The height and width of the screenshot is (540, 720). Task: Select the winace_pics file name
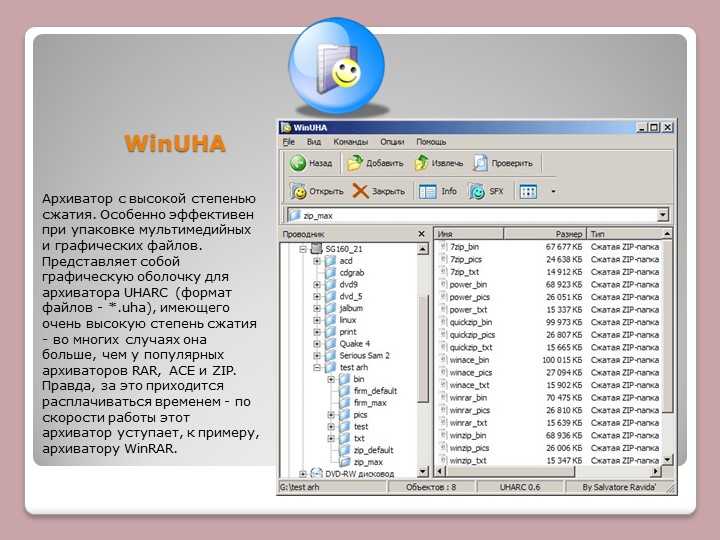point(471,372)
